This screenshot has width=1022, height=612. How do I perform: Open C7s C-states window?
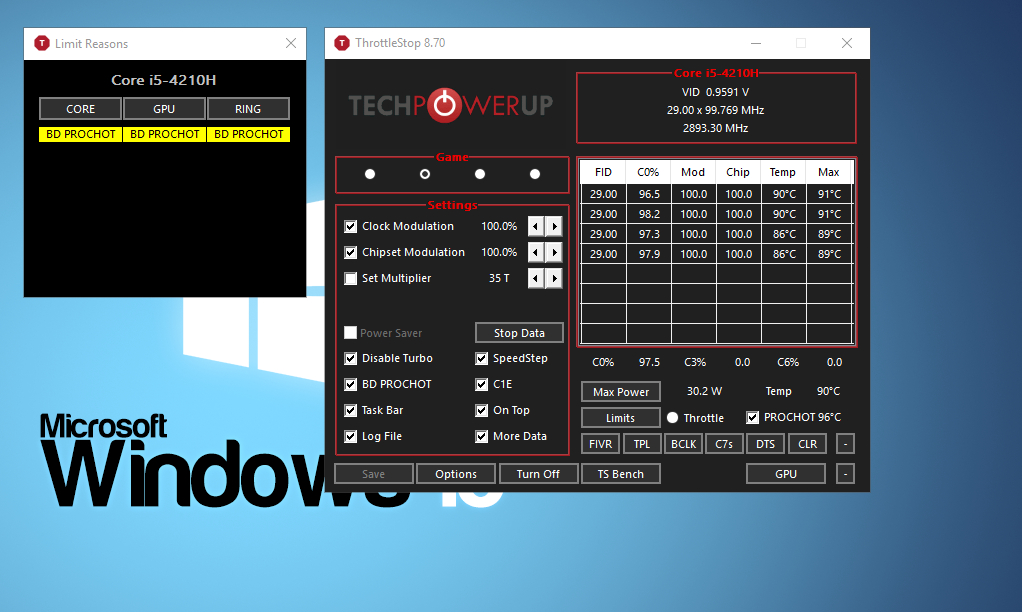tap(724, 444)
